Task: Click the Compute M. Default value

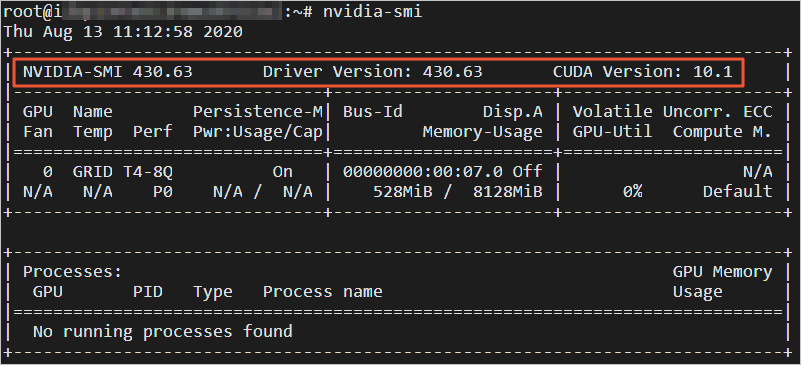Action: [x=738, y=192]
